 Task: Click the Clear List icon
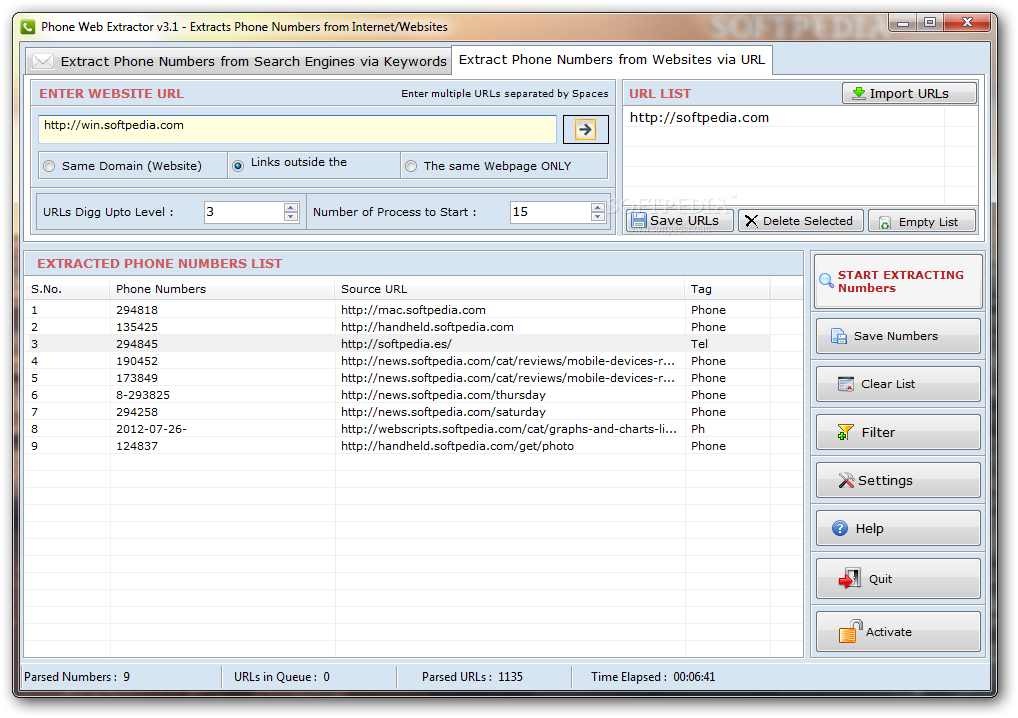(846, 384)
